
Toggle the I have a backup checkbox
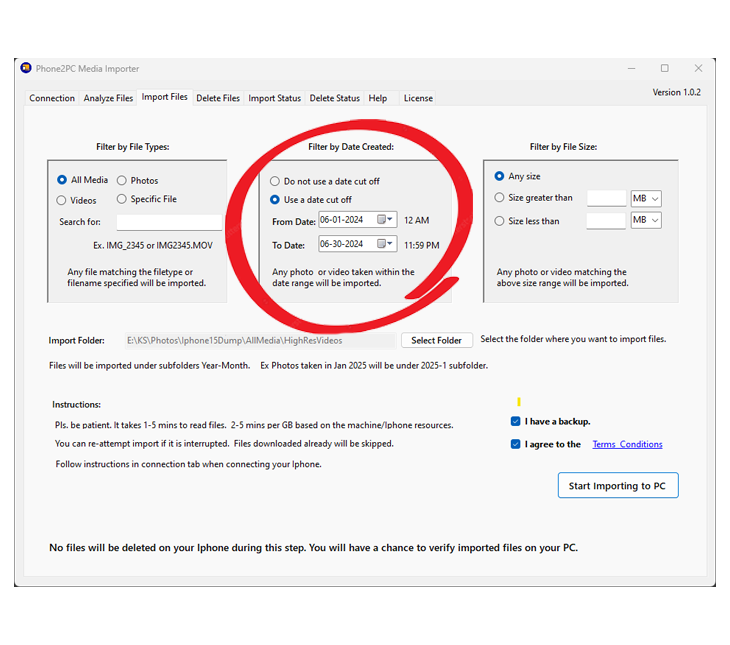click(x=515, y=421)
